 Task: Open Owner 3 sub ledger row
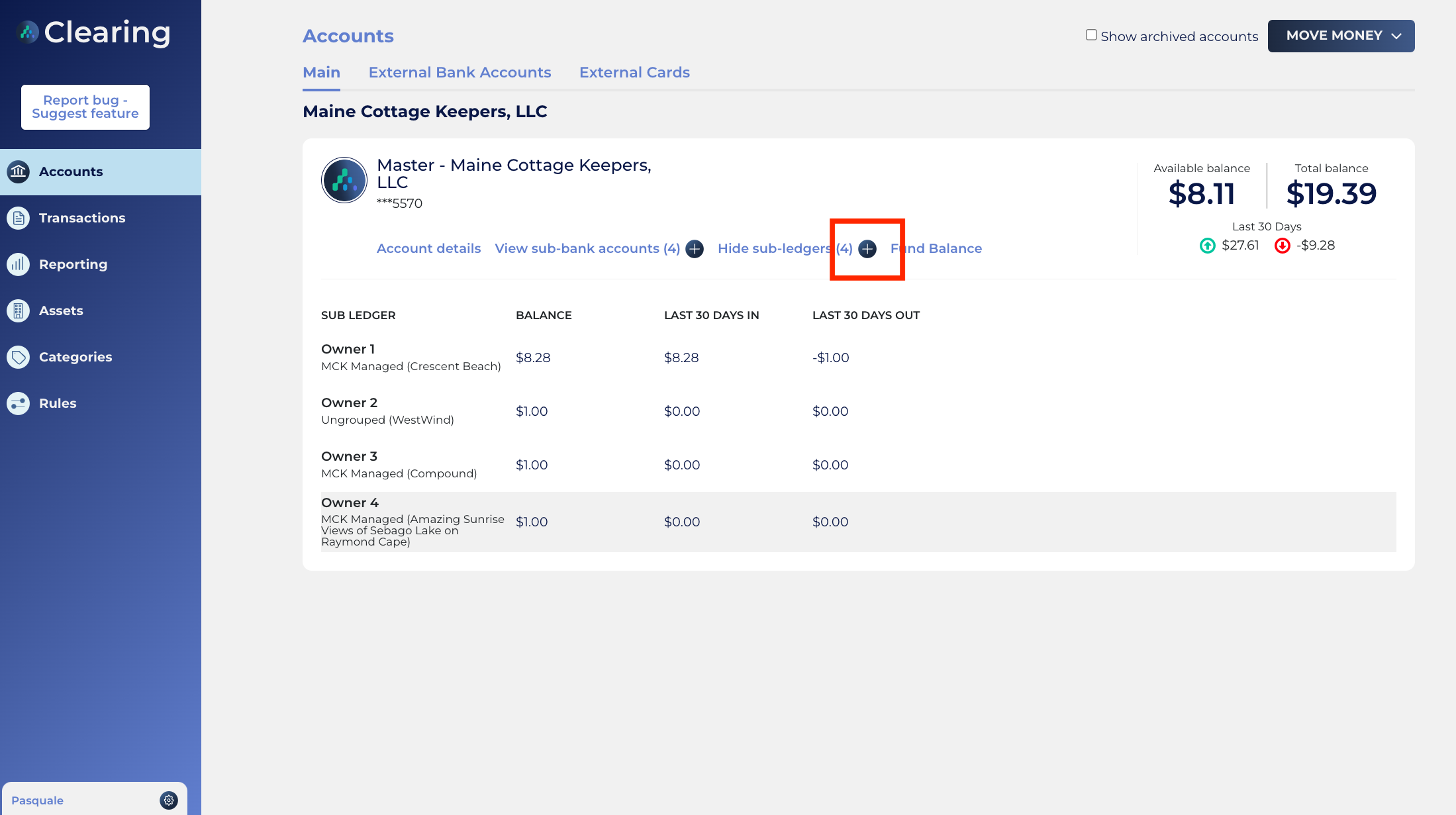tap(859, 465)
